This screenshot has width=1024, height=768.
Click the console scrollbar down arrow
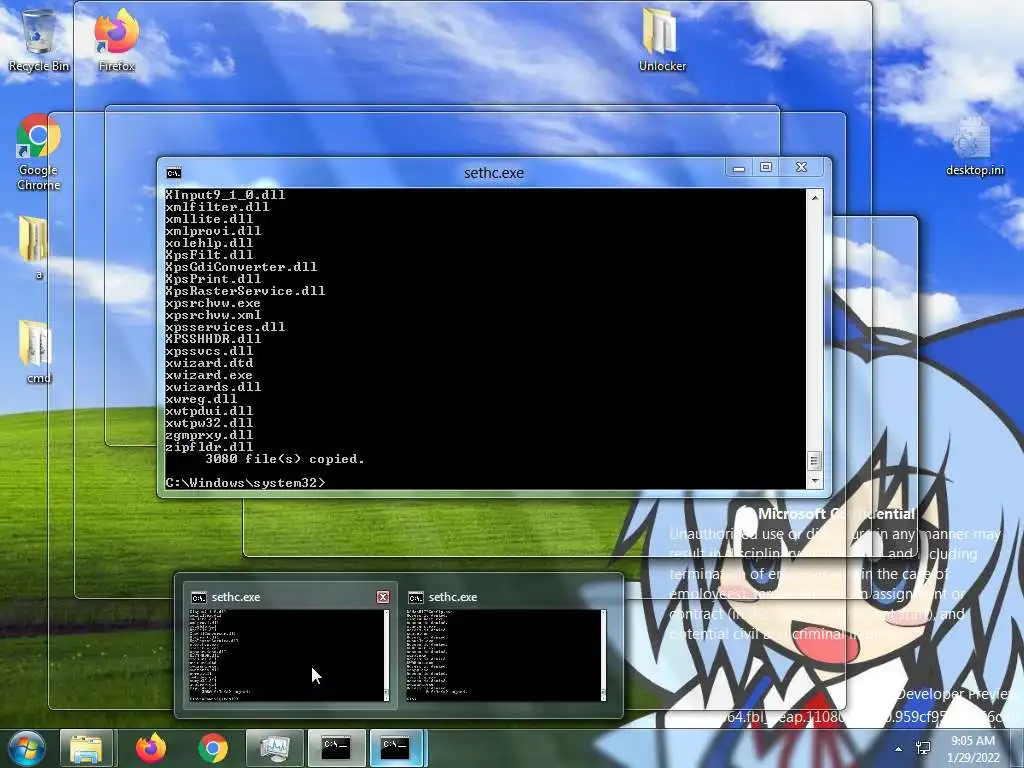coord(814,481)
